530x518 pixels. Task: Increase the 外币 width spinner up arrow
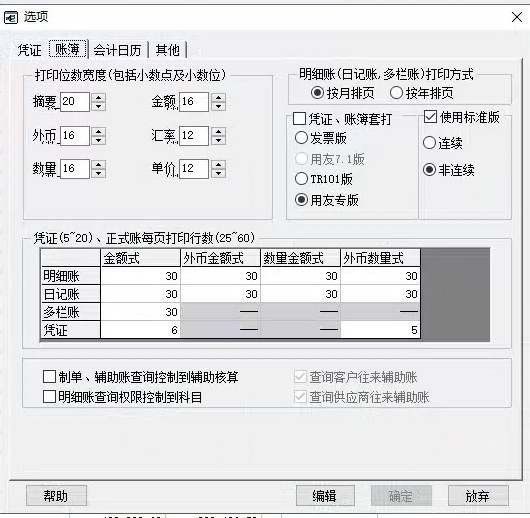[x=99, y=132]
